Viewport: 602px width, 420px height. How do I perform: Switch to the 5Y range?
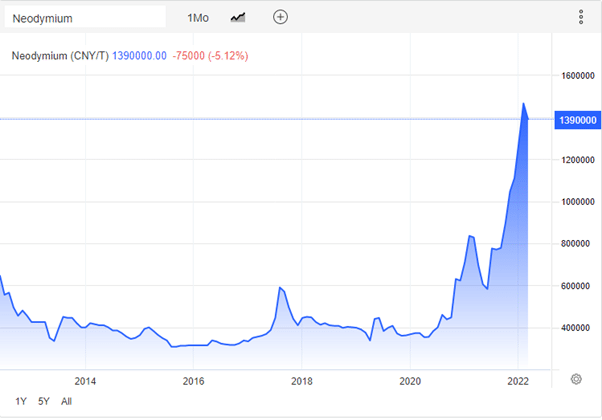coord(44,402)
